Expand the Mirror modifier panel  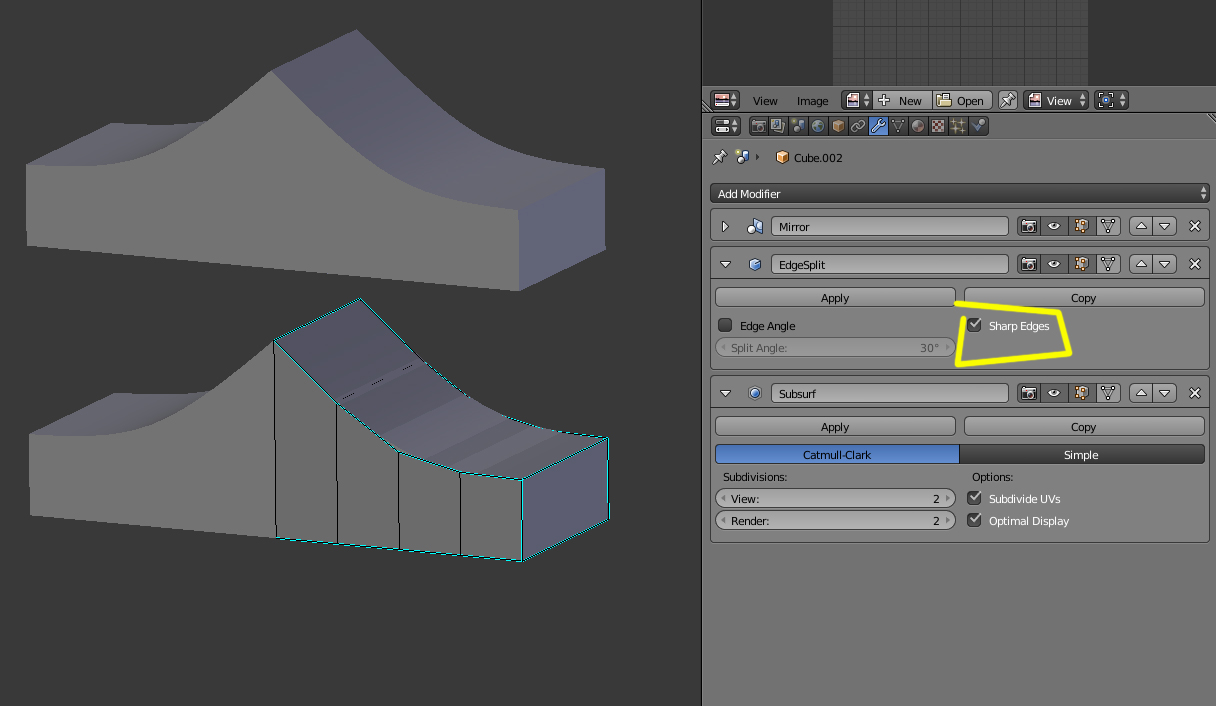[726, 227]
